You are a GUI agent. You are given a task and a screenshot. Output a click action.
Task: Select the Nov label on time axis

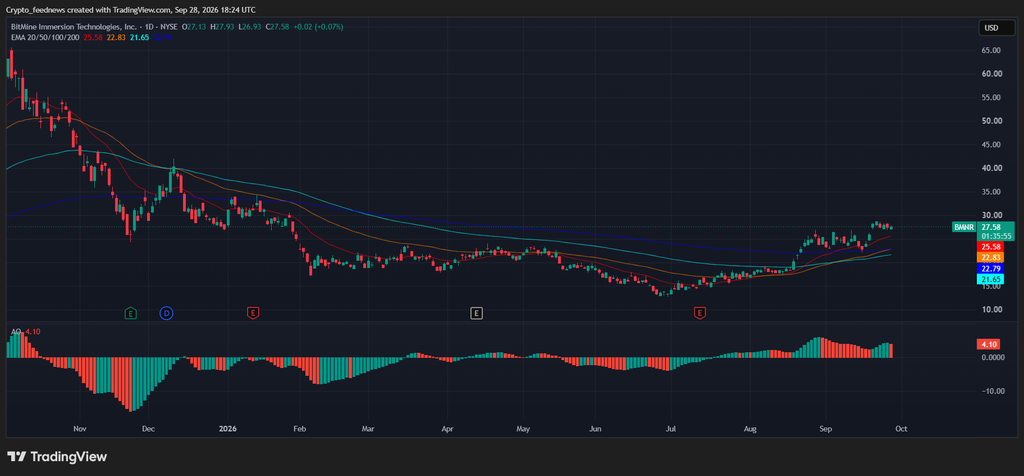[x=80, y=429]
